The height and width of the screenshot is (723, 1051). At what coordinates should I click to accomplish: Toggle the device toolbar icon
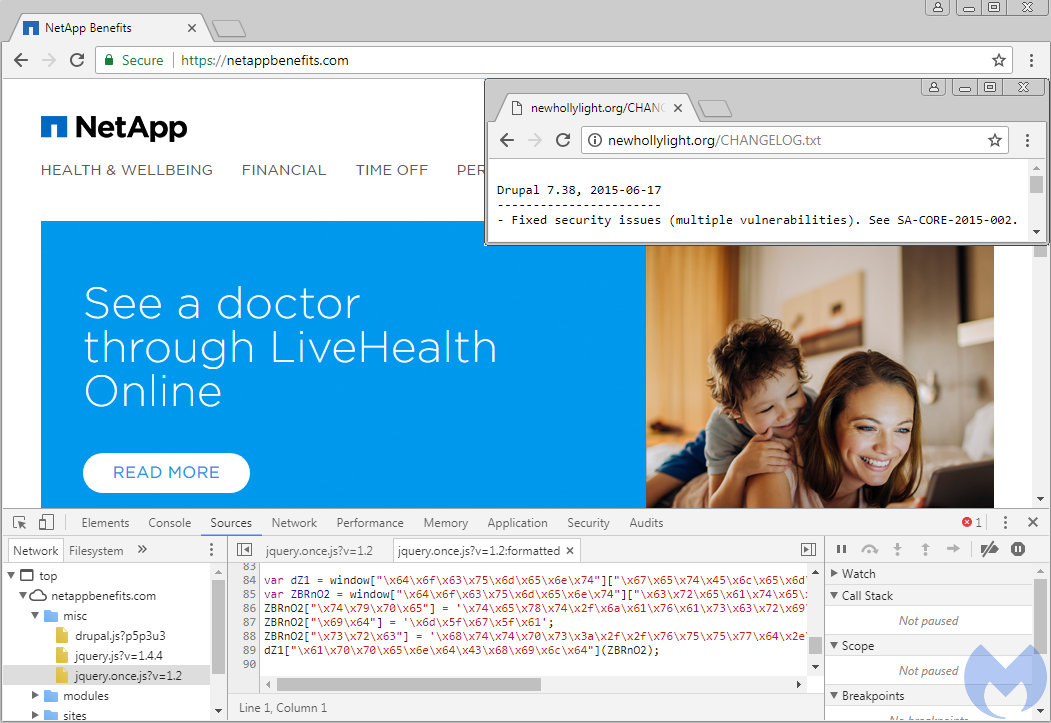46,522
